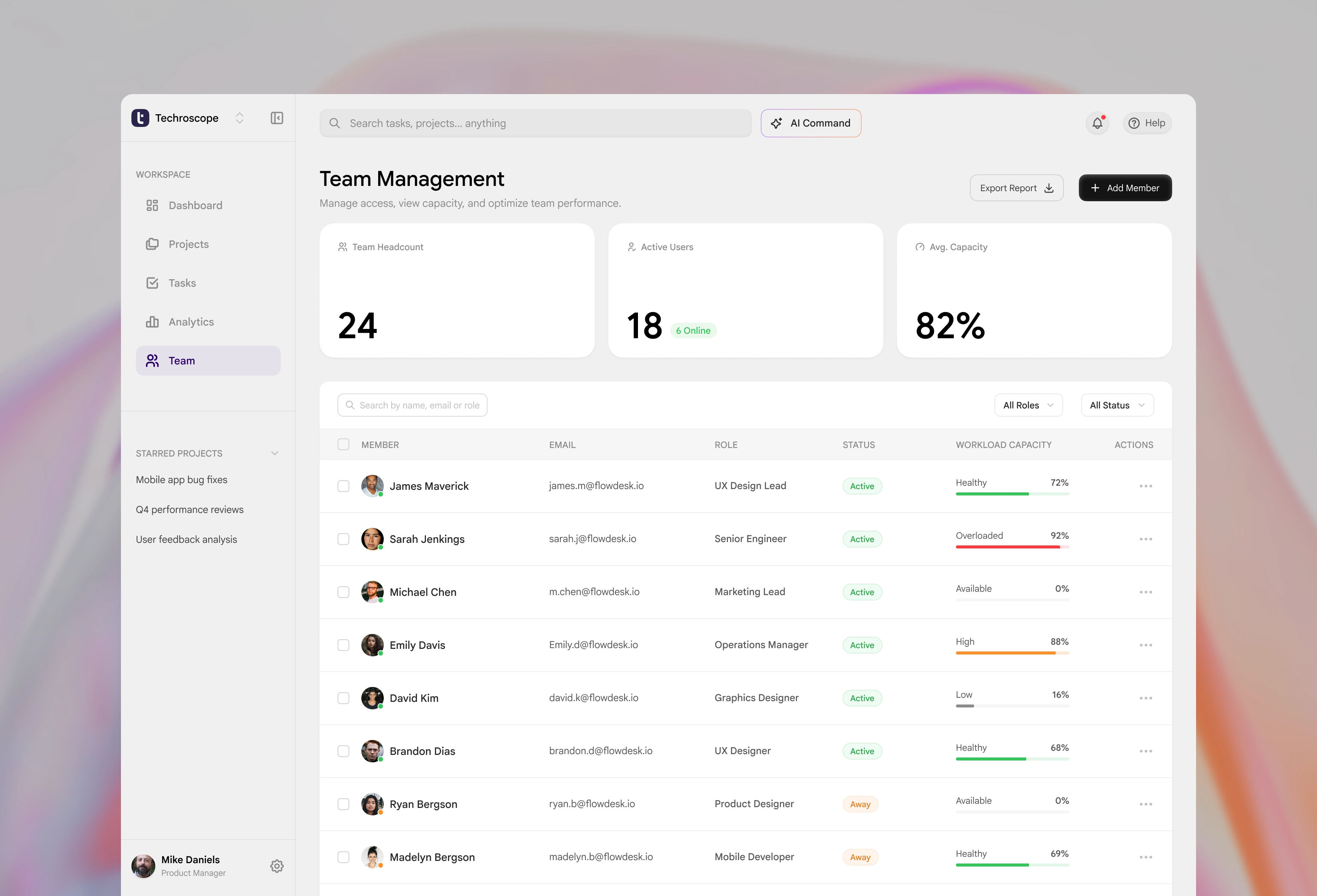Screen dimensions: 1317x896
Task: Go to Analytics in the sidebar
Action: coord(191,322)
